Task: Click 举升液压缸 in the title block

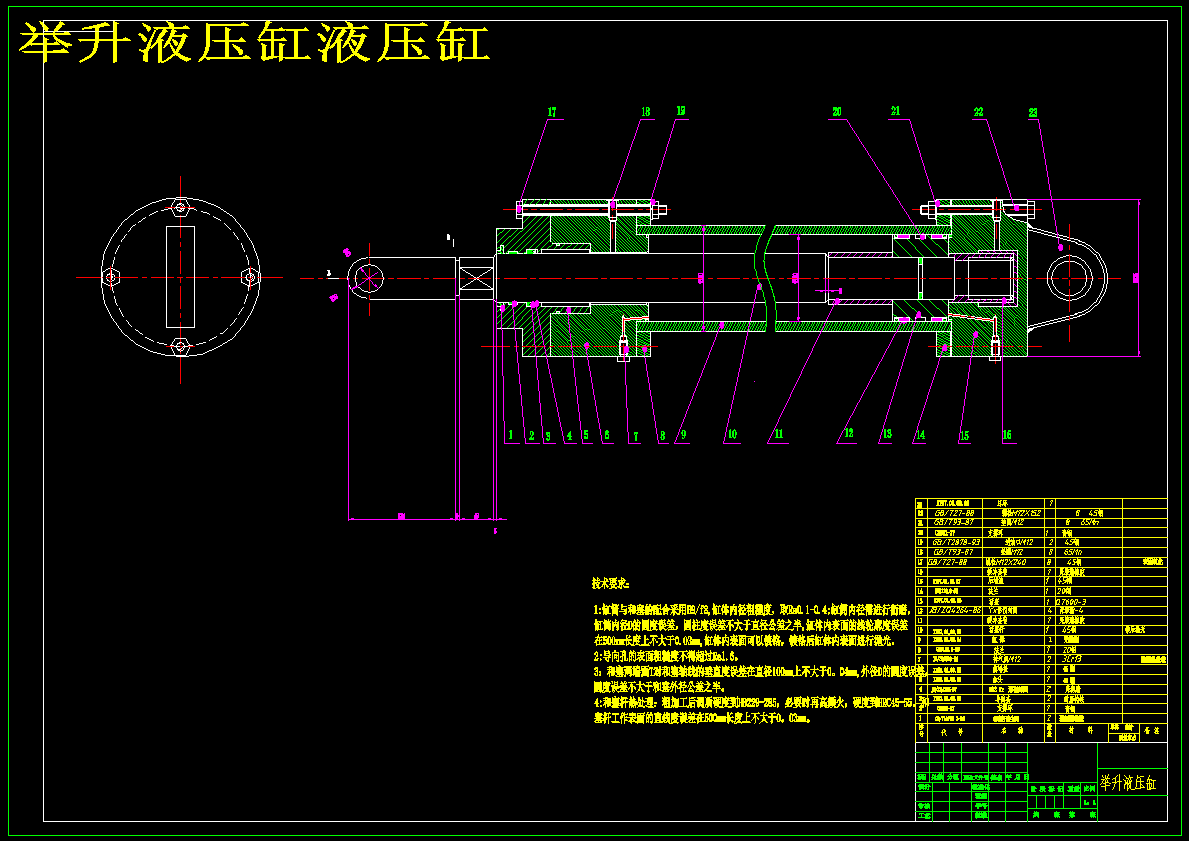Action: (1128, 783)
